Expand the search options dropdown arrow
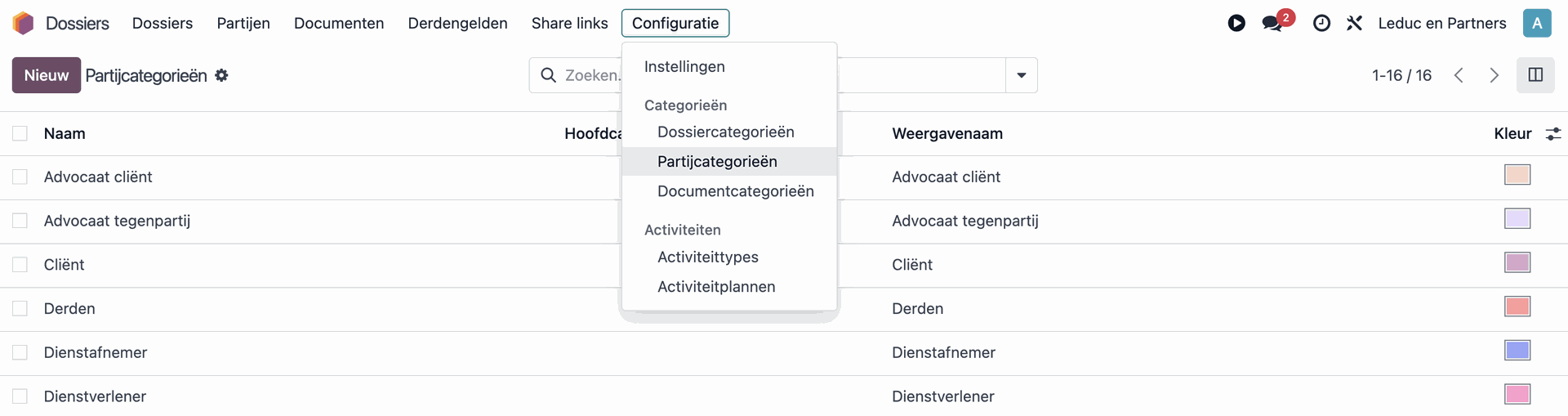 (x=1021, y=75)
